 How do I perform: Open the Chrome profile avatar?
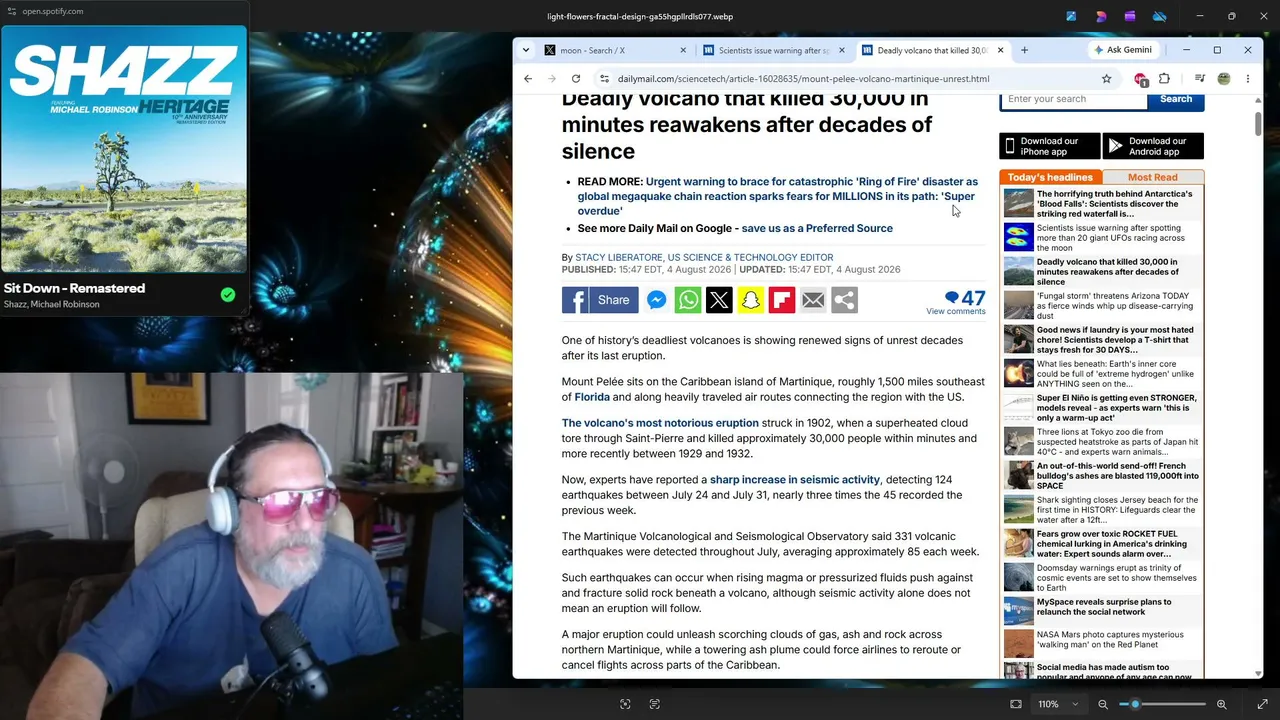(x=1224, y=79)
